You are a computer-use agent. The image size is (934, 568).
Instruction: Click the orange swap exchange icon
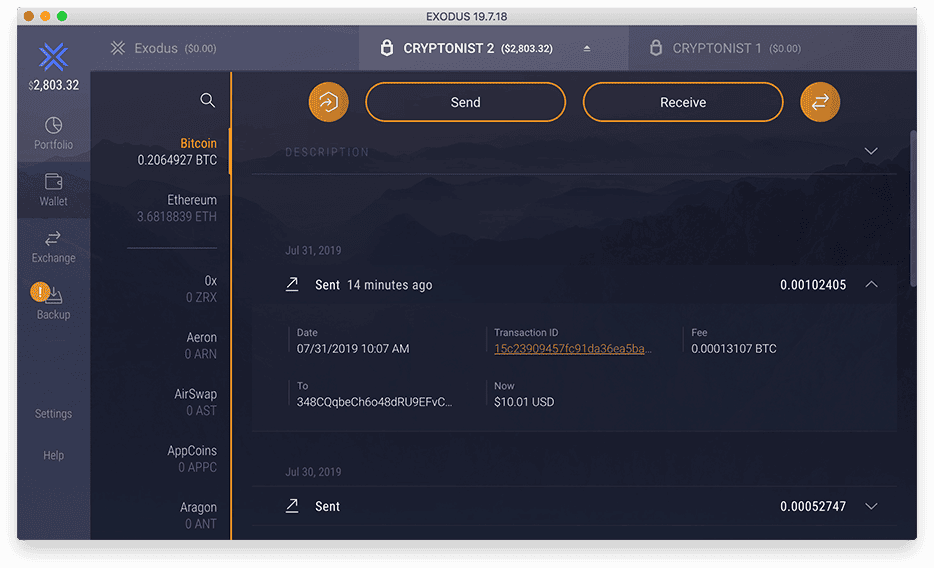[x=820, y=102]
